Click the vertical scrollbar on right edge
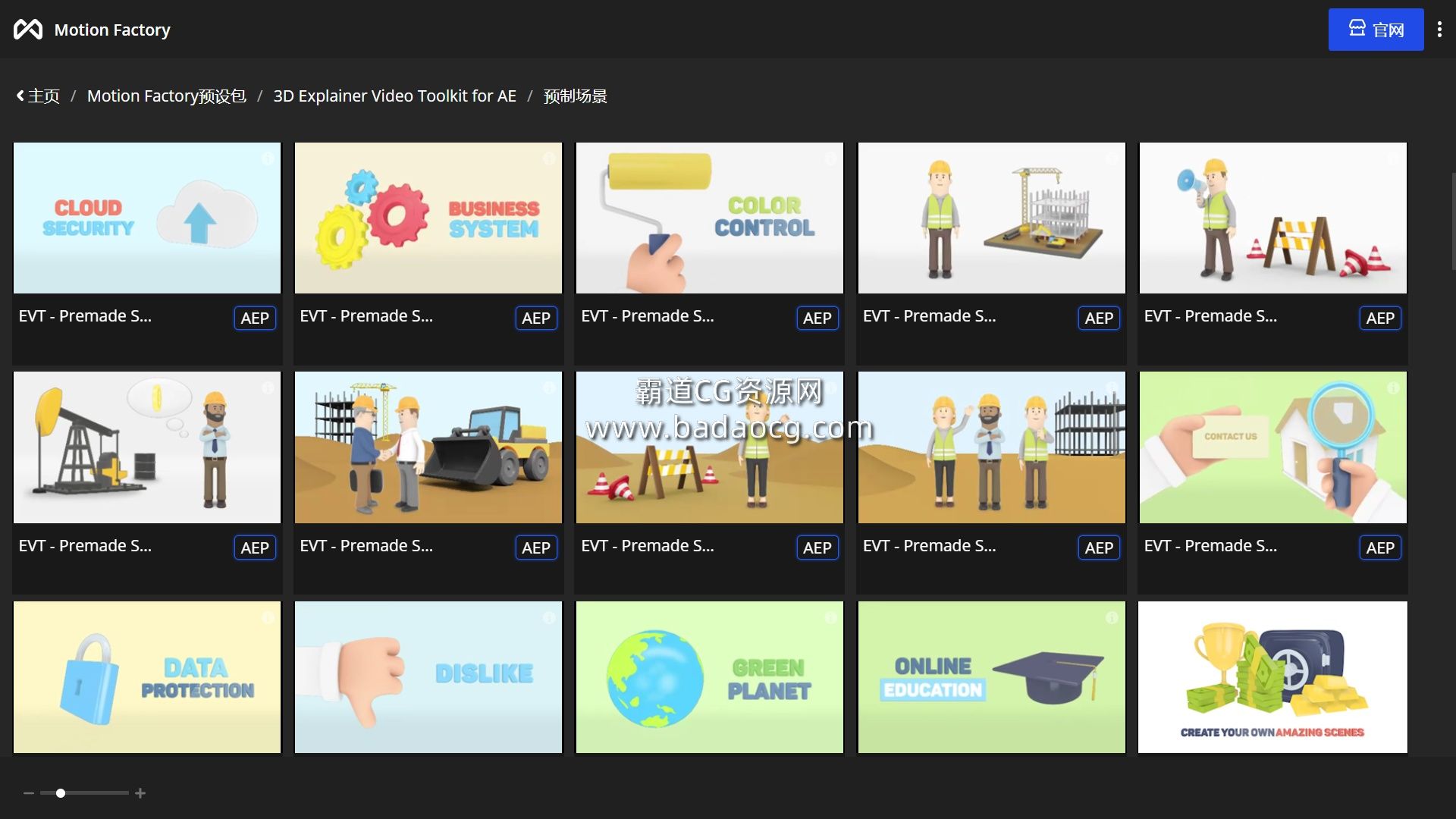The width and height of the screenshot is (1456, 819). pyautogui.click(x=1453, y=221)
